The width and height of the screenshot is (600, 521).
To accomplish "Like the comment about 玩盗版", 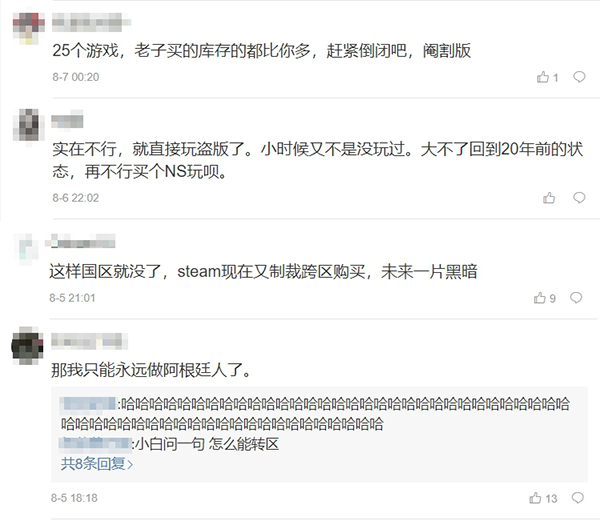I will 549,198.
